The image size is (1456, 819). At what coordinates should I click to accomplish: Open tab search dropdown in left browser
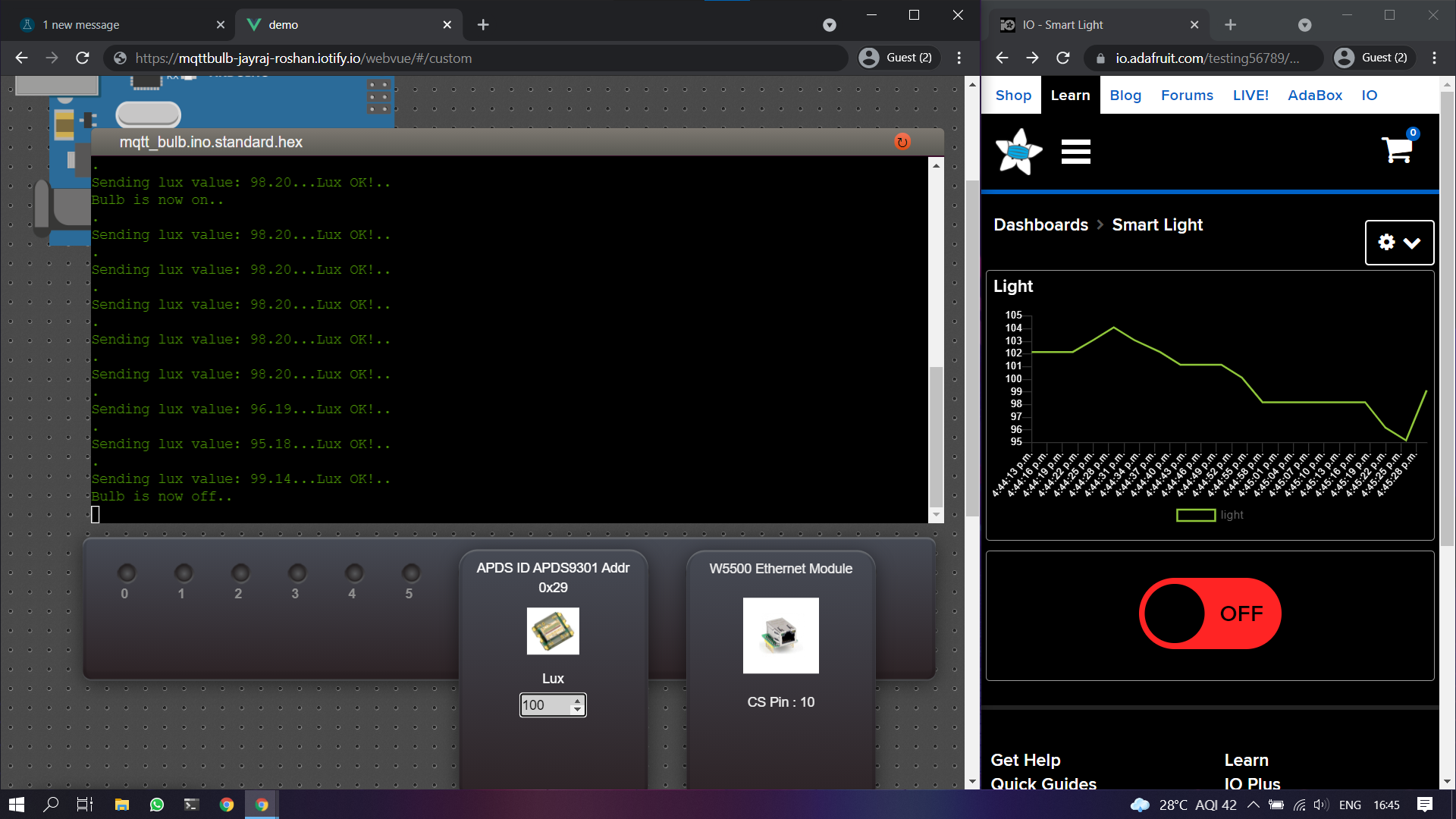830,25
